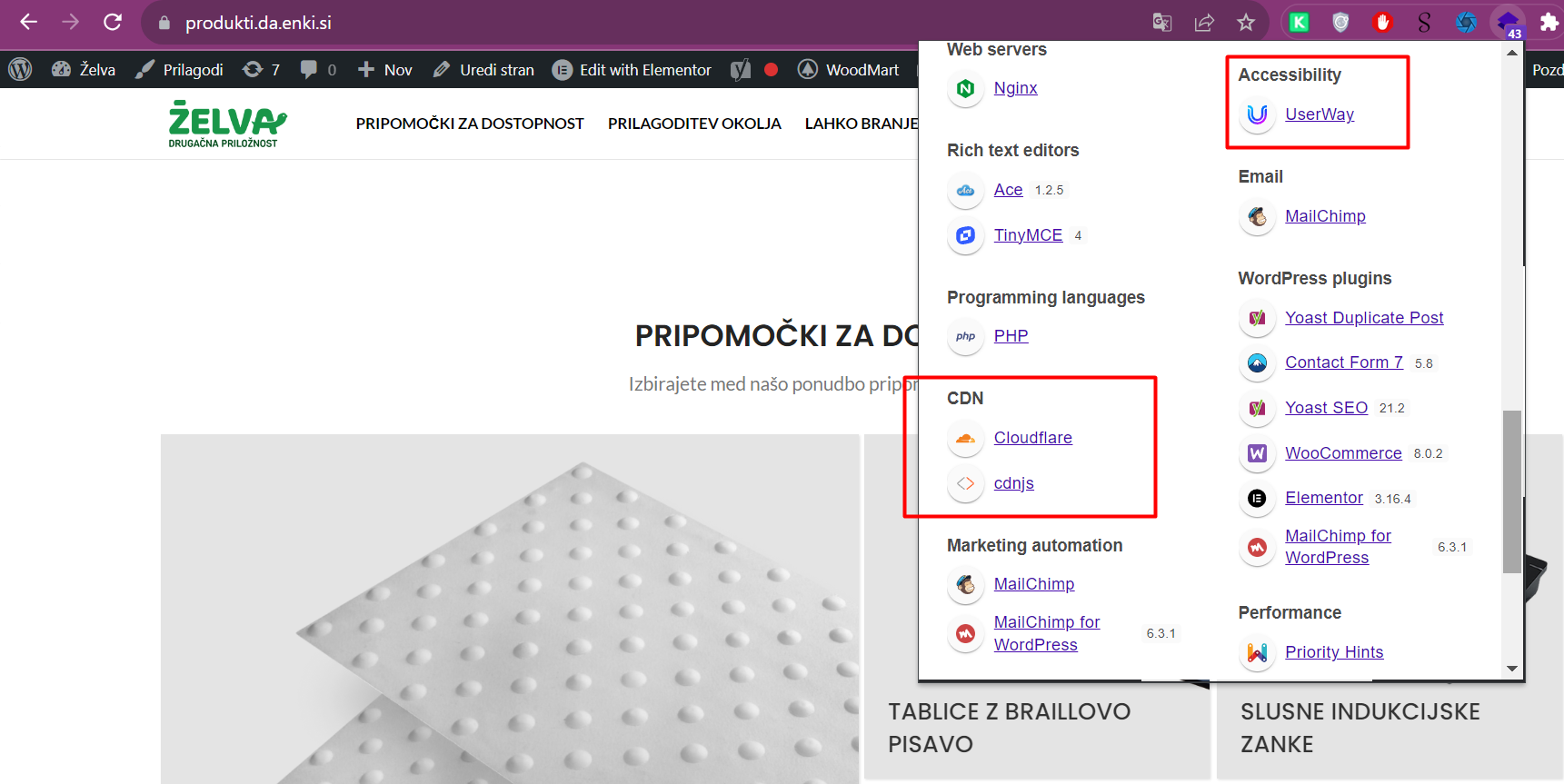This screenshot has height=784, width=1564.
Task: Open the green K extension icon
Action: (x=1300, y=23)
